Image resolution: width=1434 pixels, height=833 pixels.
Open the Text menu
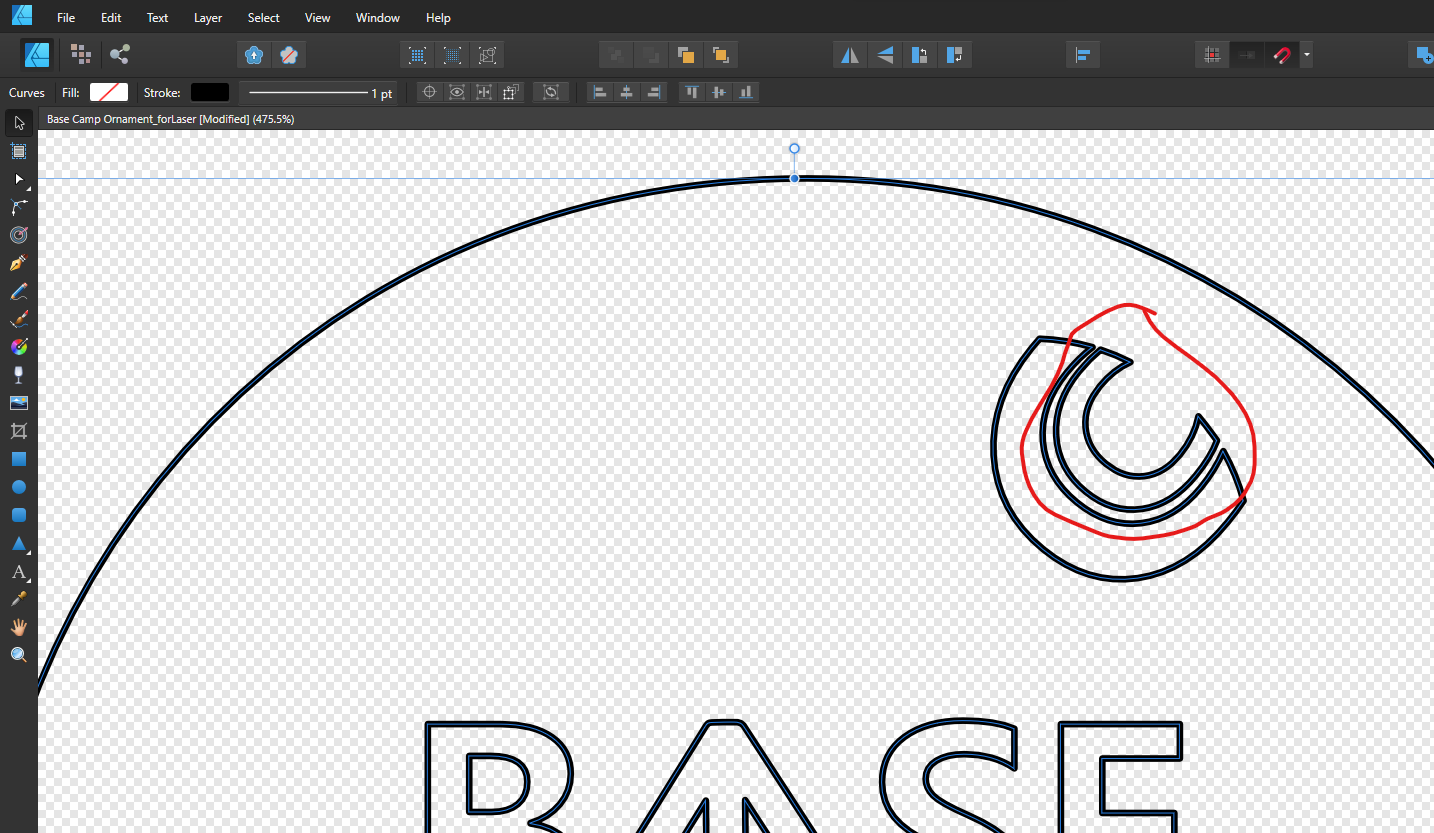point(157,18)
